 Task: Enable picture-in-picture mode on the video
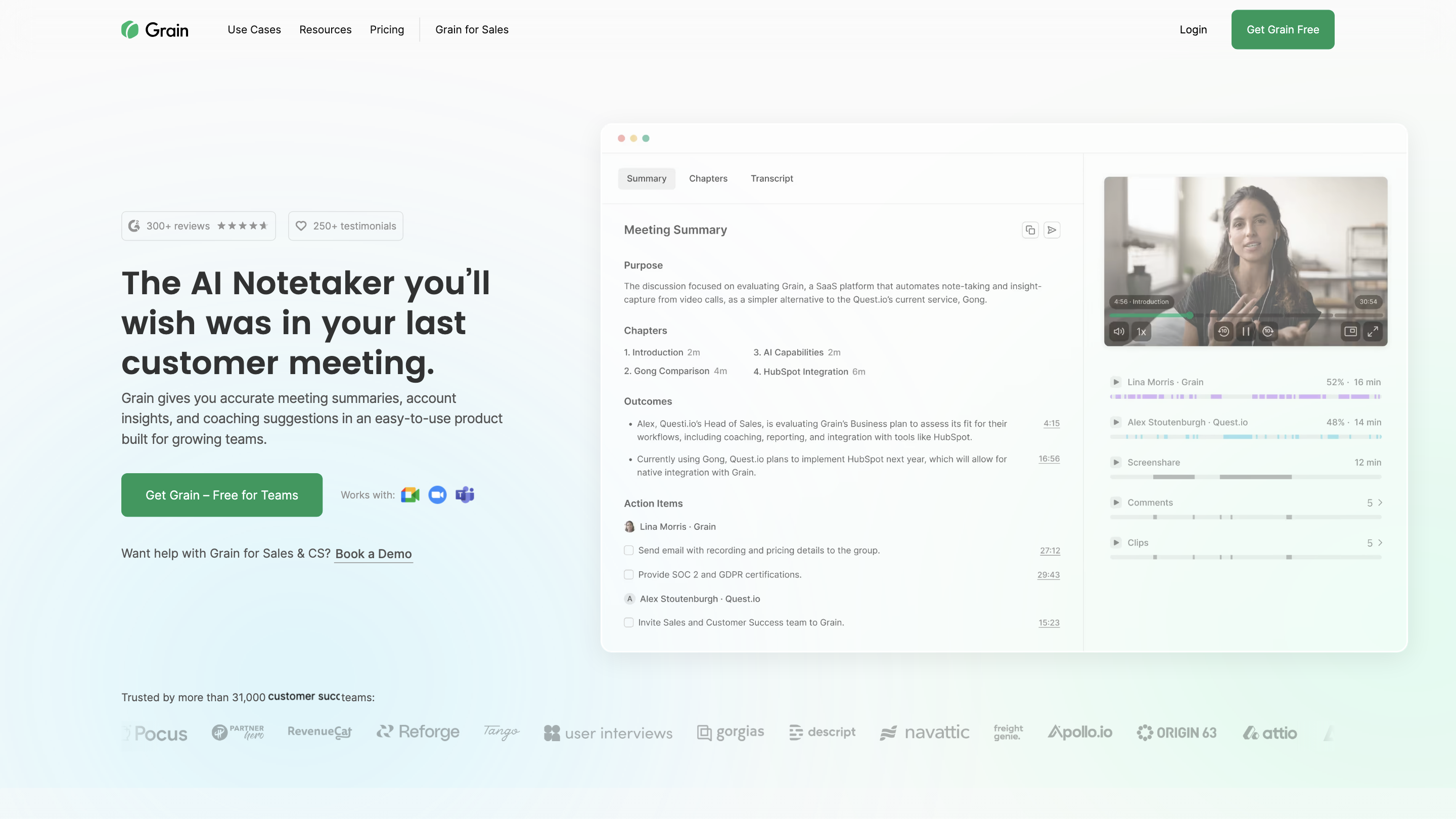pos(1350,332)
